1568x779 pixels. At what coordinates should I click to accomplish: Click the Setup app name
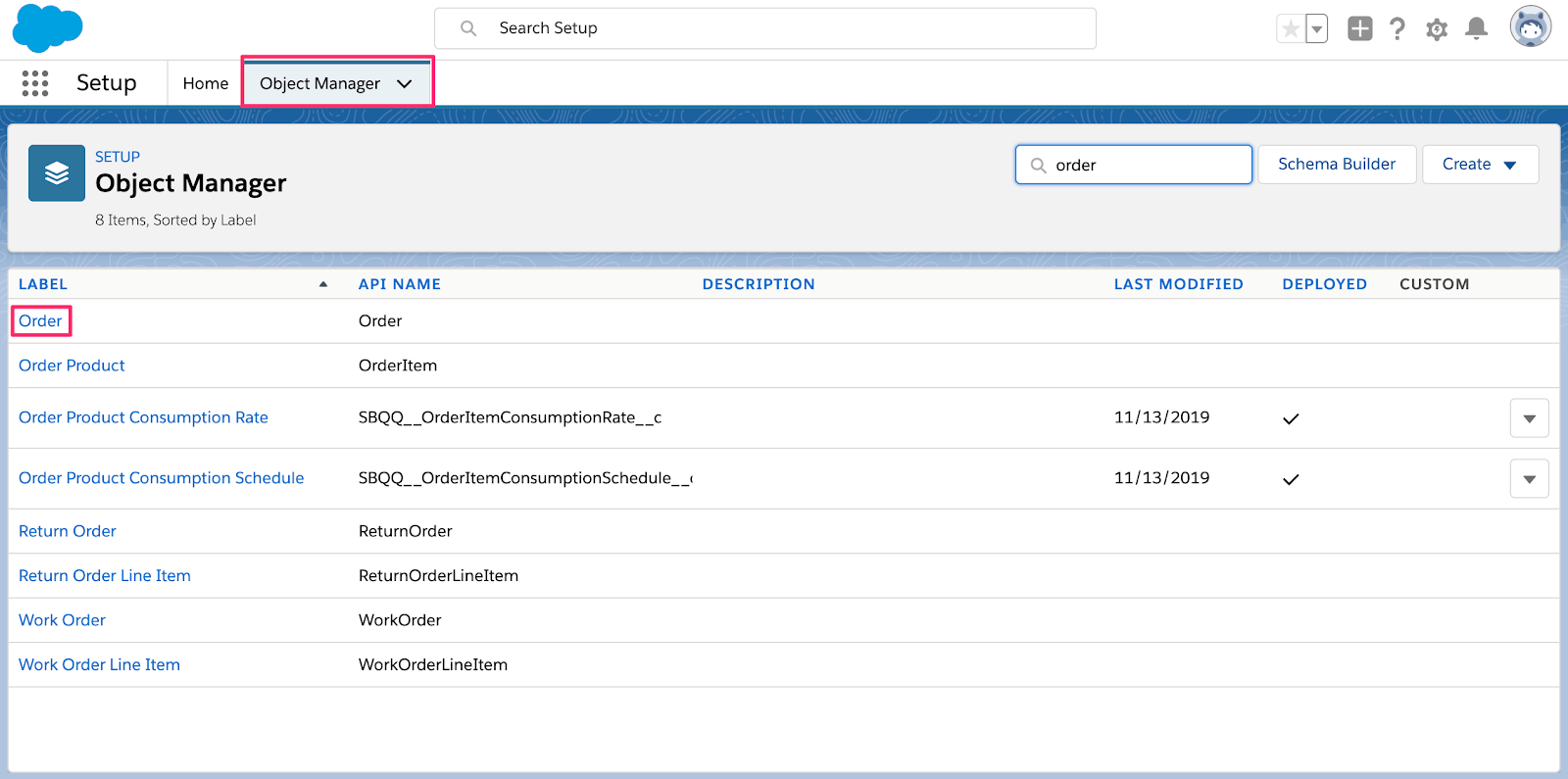[107, 83]
